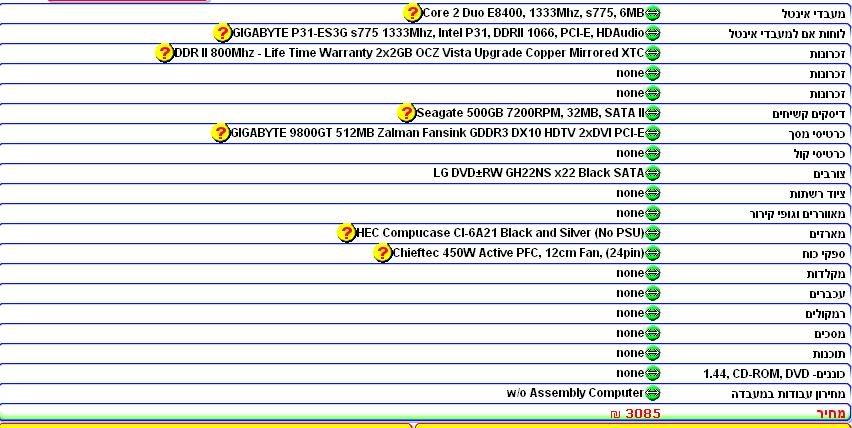Open question mark help for HEC Compucase case
The image size is (852, 428).
[x=346, y=232]
